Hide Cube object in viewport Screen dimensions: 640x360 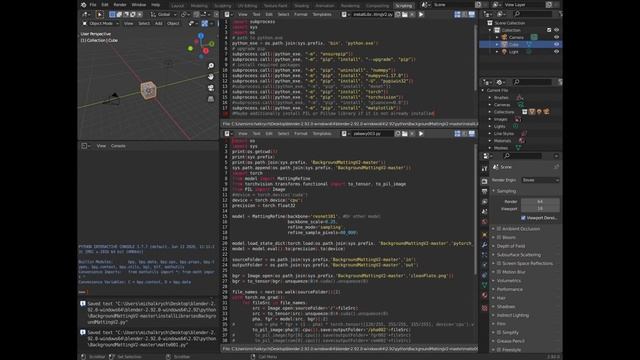click(x=556, y=44)
